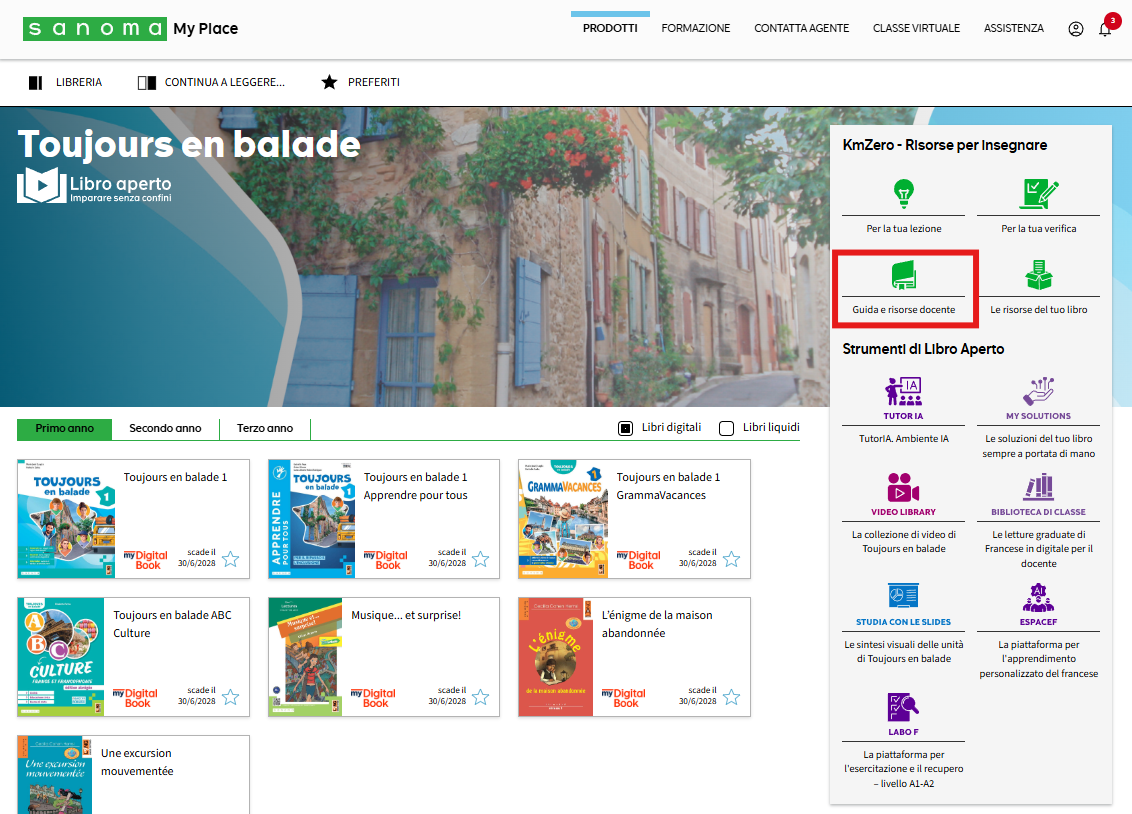This screenshot has width=1132, height=814.
Task: Favorite Toujours en balade 1 with star
Action: (x=230, y=559)
